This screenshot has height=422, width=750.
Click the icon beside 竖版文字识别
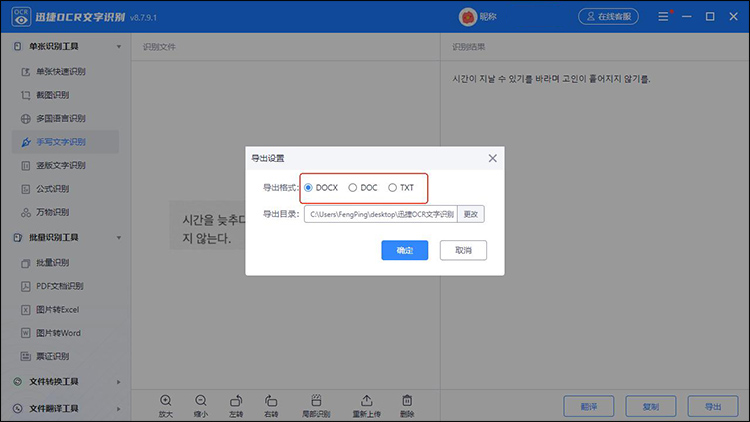26,166
